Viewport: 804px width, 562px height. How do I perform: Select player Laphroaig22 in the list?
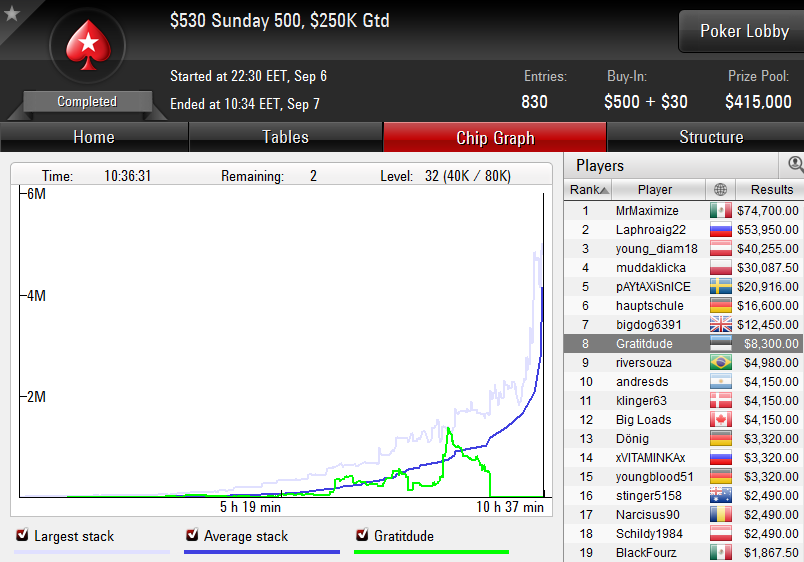click(651, 230)
